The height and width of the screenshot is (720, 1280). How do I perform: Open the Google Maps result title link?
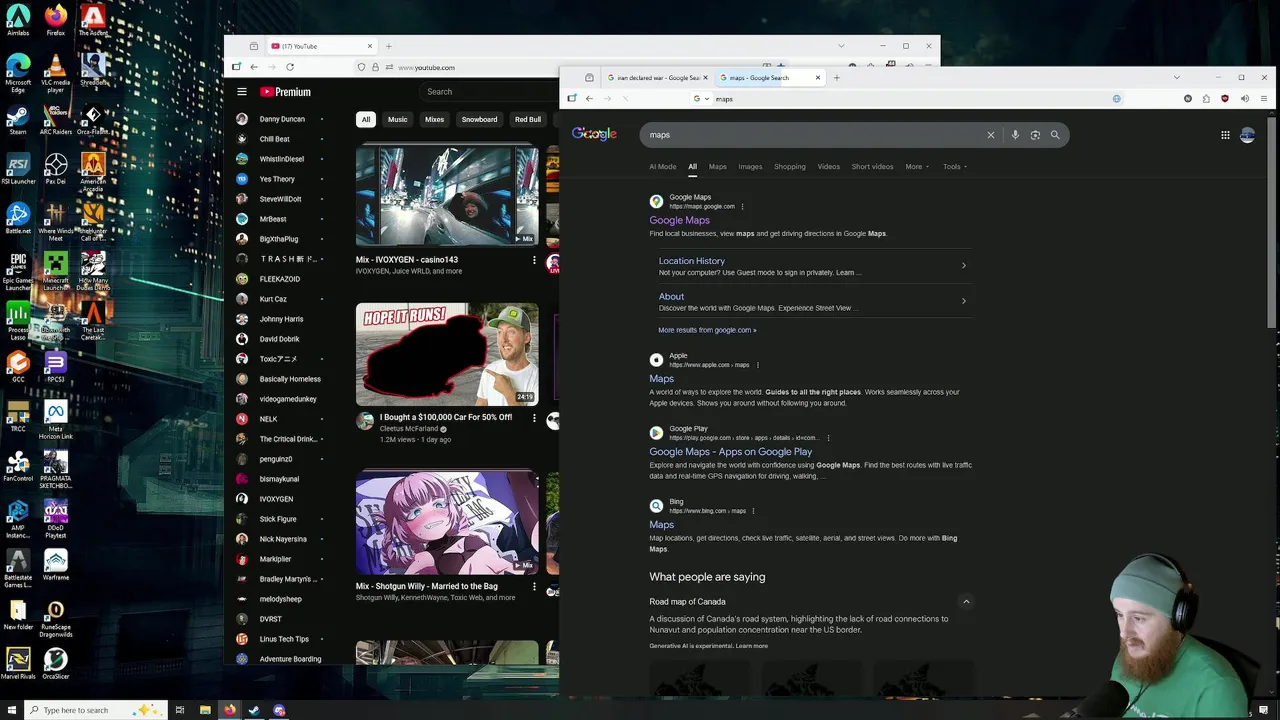(679, 220)
